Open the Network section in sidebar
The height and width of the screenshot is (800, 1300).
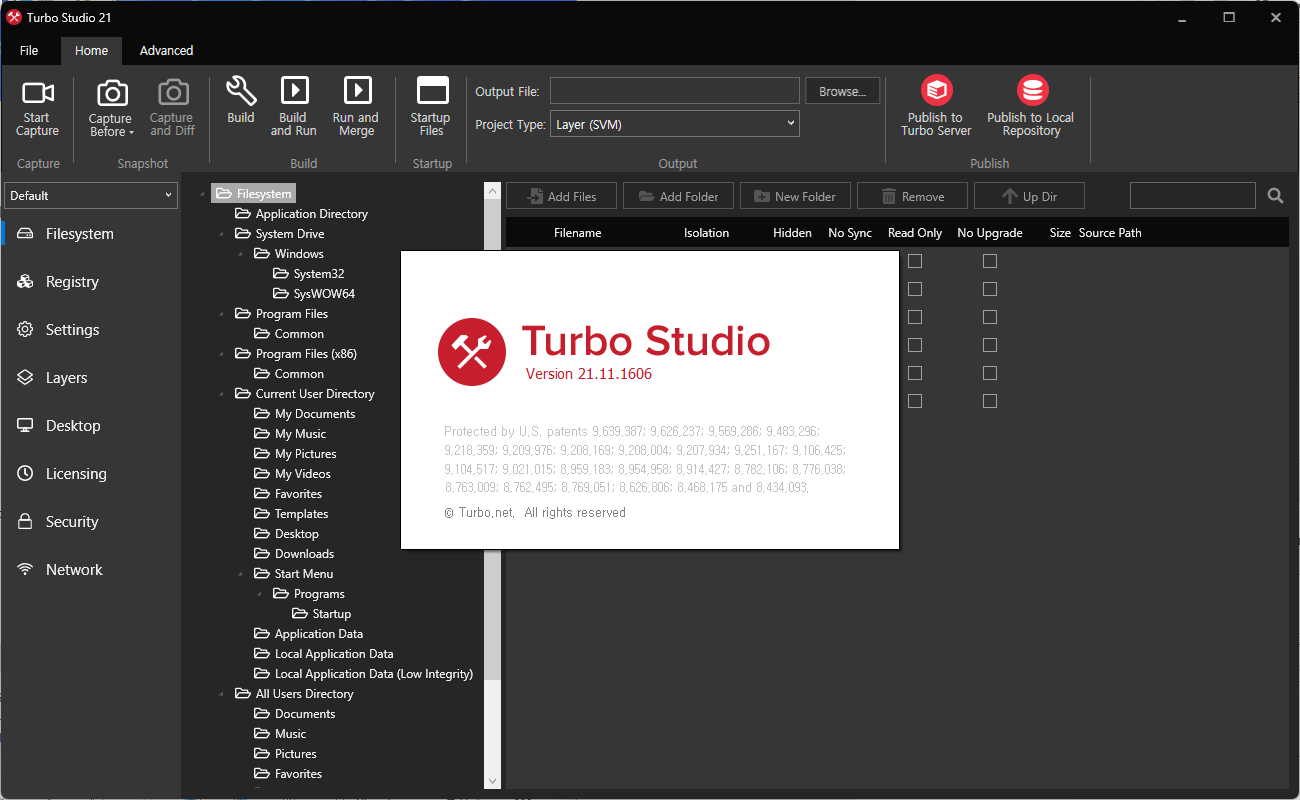click(x=90, y=570)
